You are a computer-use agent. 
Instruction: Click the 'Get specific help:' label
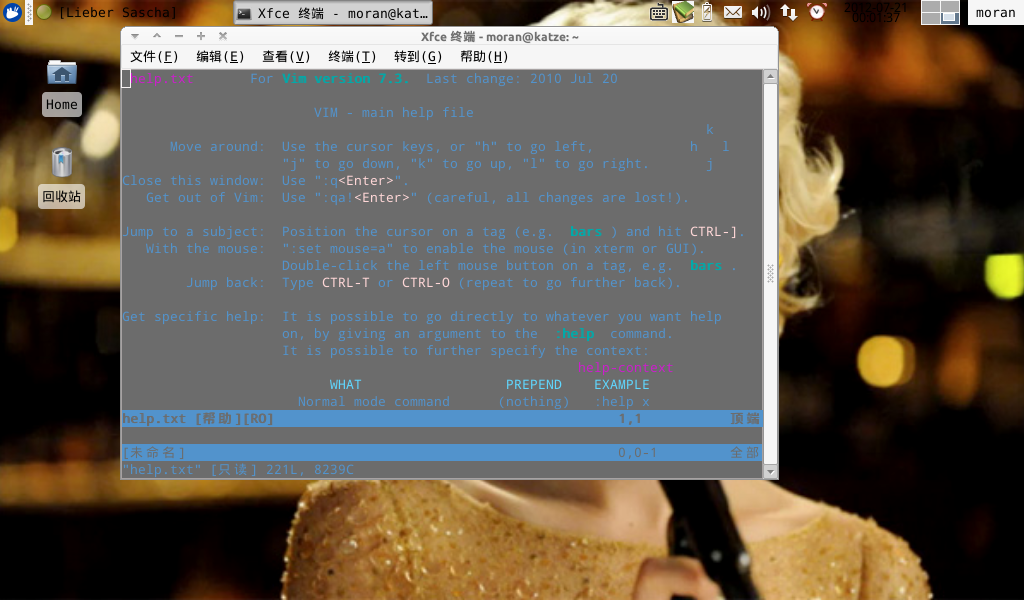[x=194, y=317]
